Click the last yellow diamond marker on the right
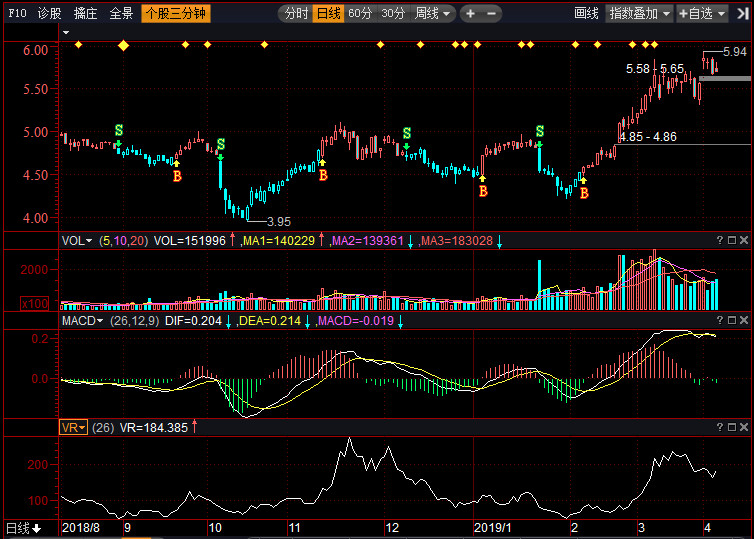The height and width of the screenshot is (539, 754). pyautogui.click(x=654, y=45)
